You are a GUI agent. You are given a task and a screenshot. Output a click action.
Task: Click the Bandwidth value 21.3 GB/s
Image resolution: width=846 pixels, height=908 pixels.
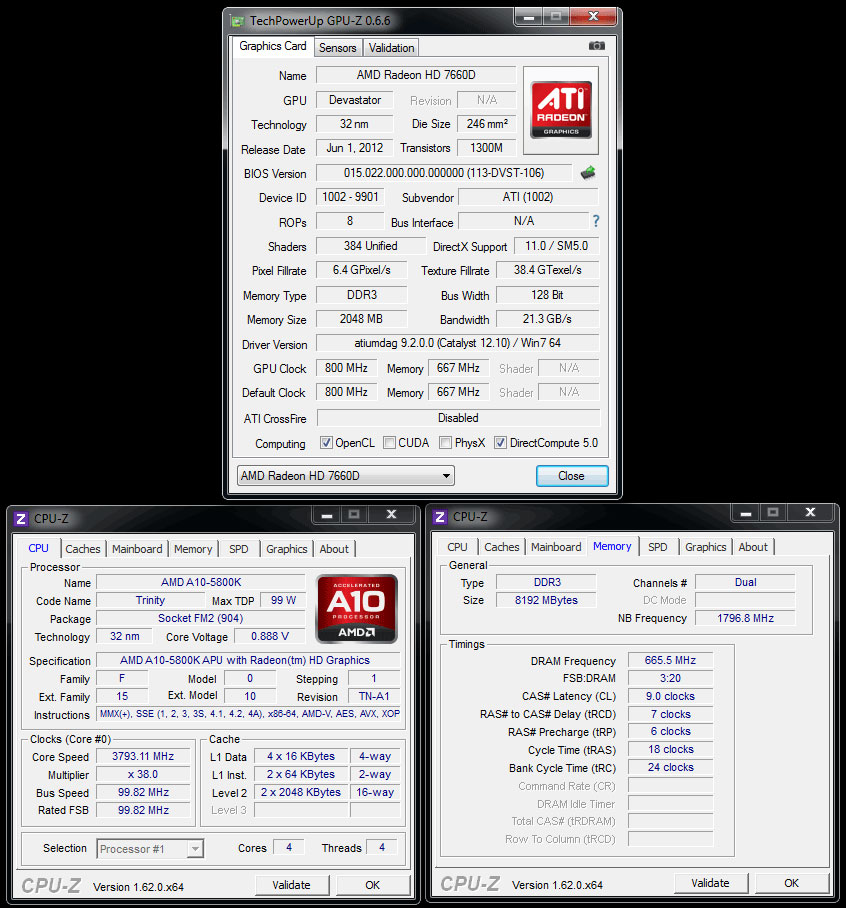click(x=547, y=319)
